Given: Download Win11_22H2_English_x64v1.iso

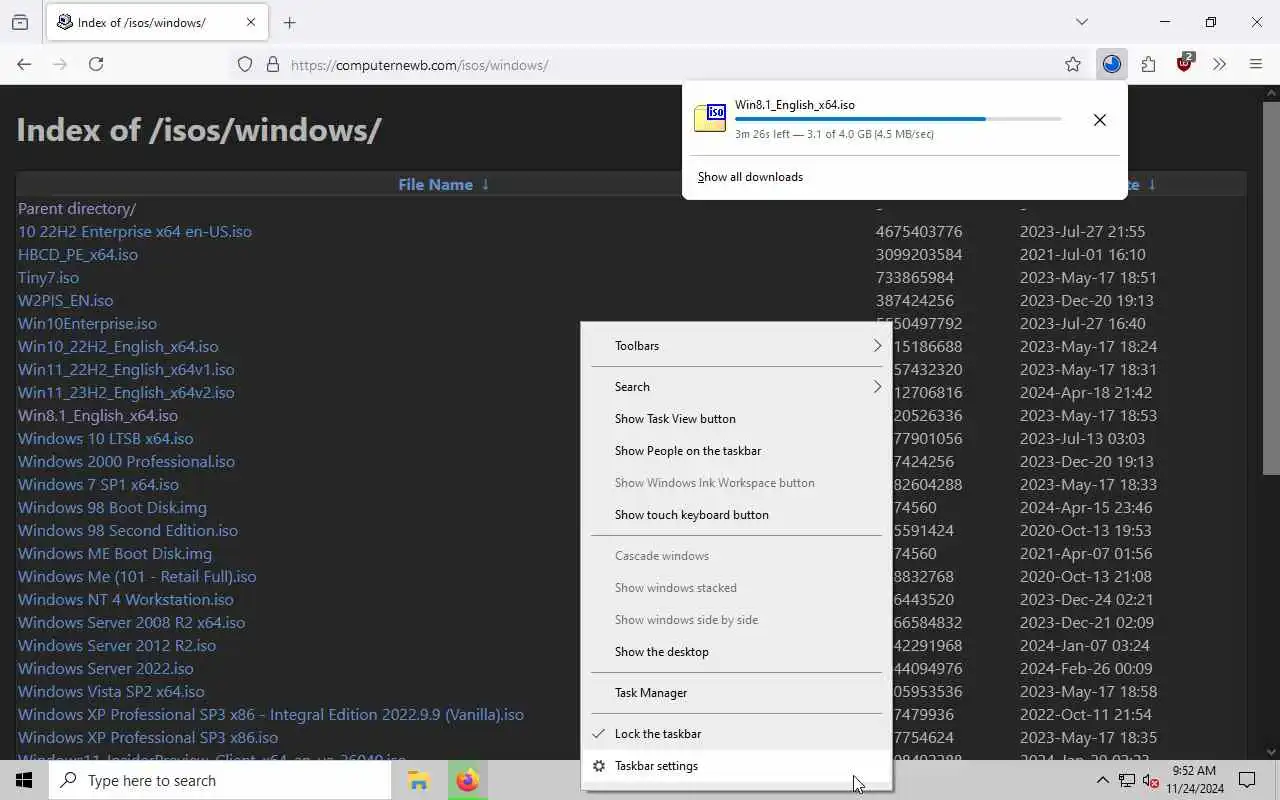Looking at the screenshot, I should (126, 369).
